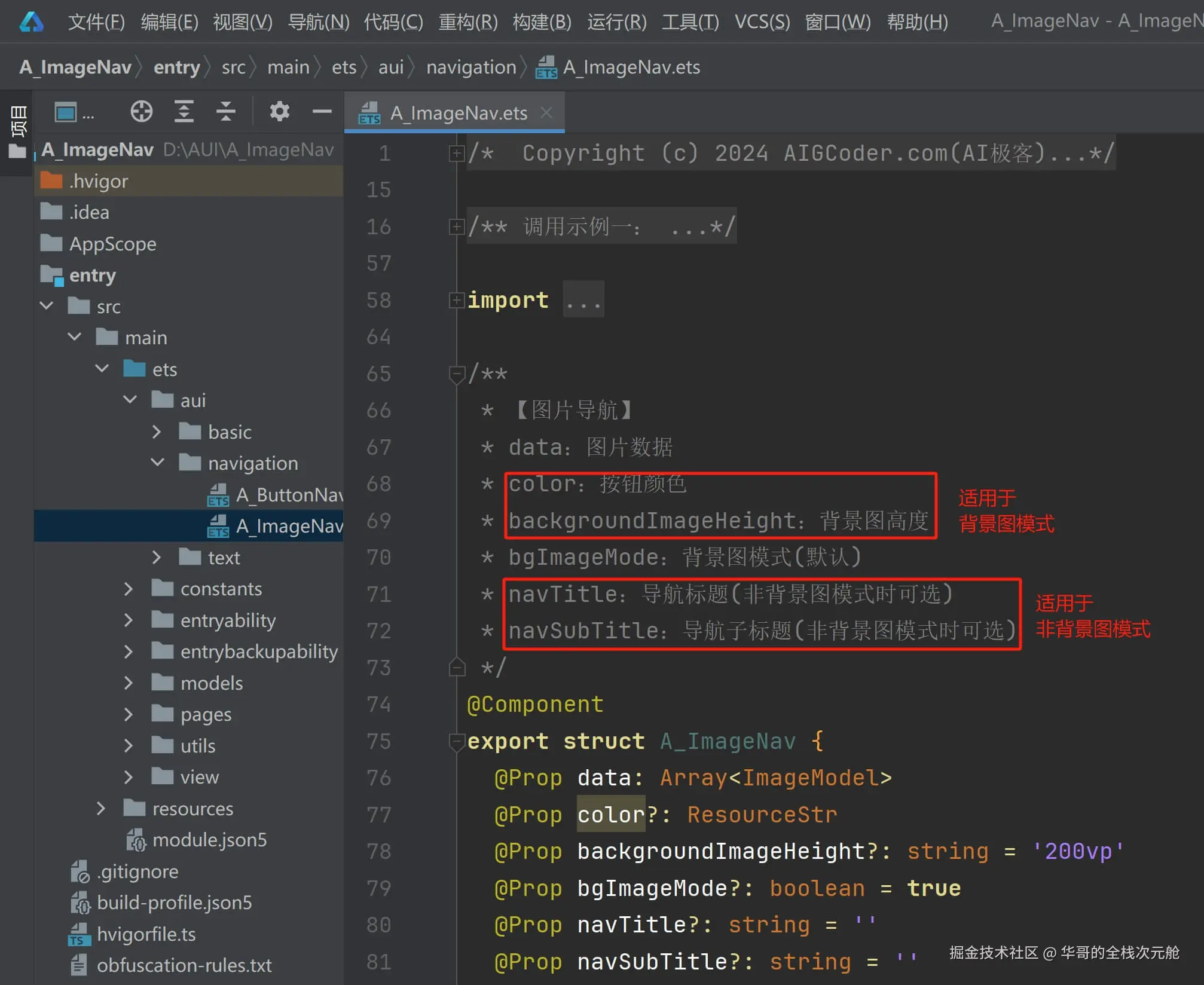The height and width of the screenshot is (985, 1204).
Task: Hide the project panel with minus icon
Action: click(x=322, y=112)
